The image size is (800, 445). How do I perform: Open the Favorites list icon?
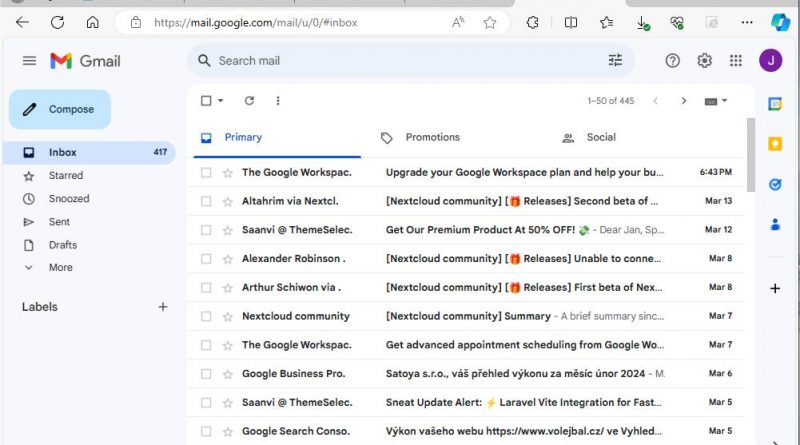607,22
